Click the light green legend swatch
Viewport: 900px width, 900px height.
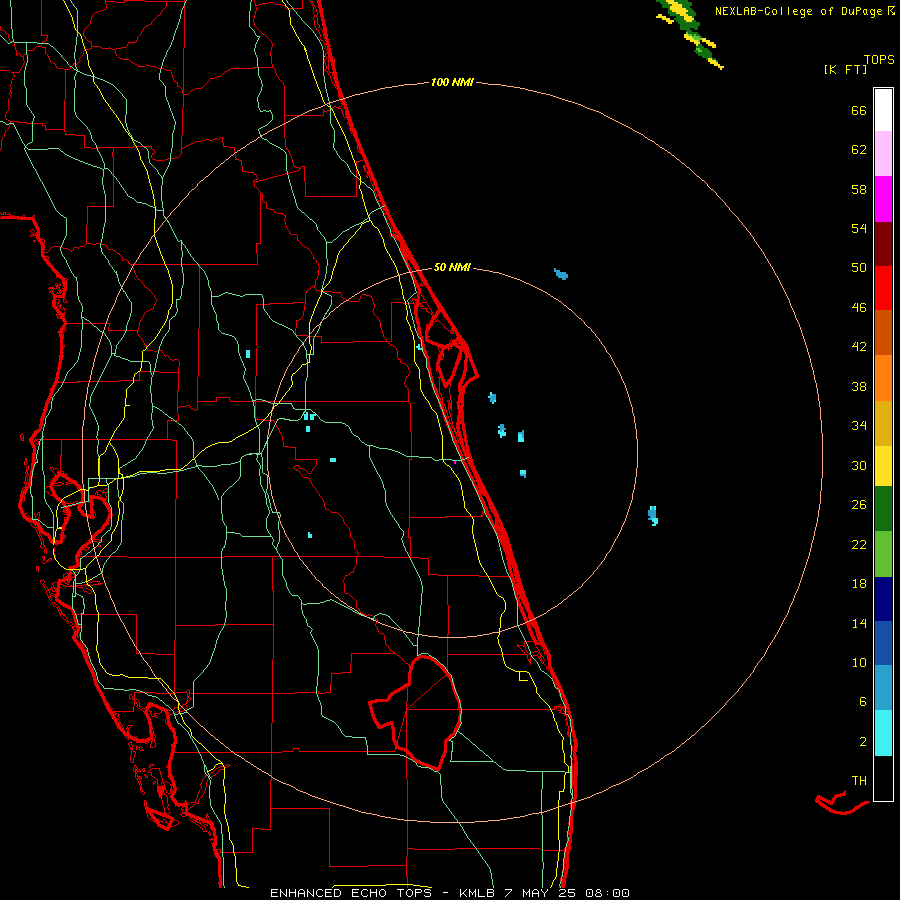coord(883,554)
